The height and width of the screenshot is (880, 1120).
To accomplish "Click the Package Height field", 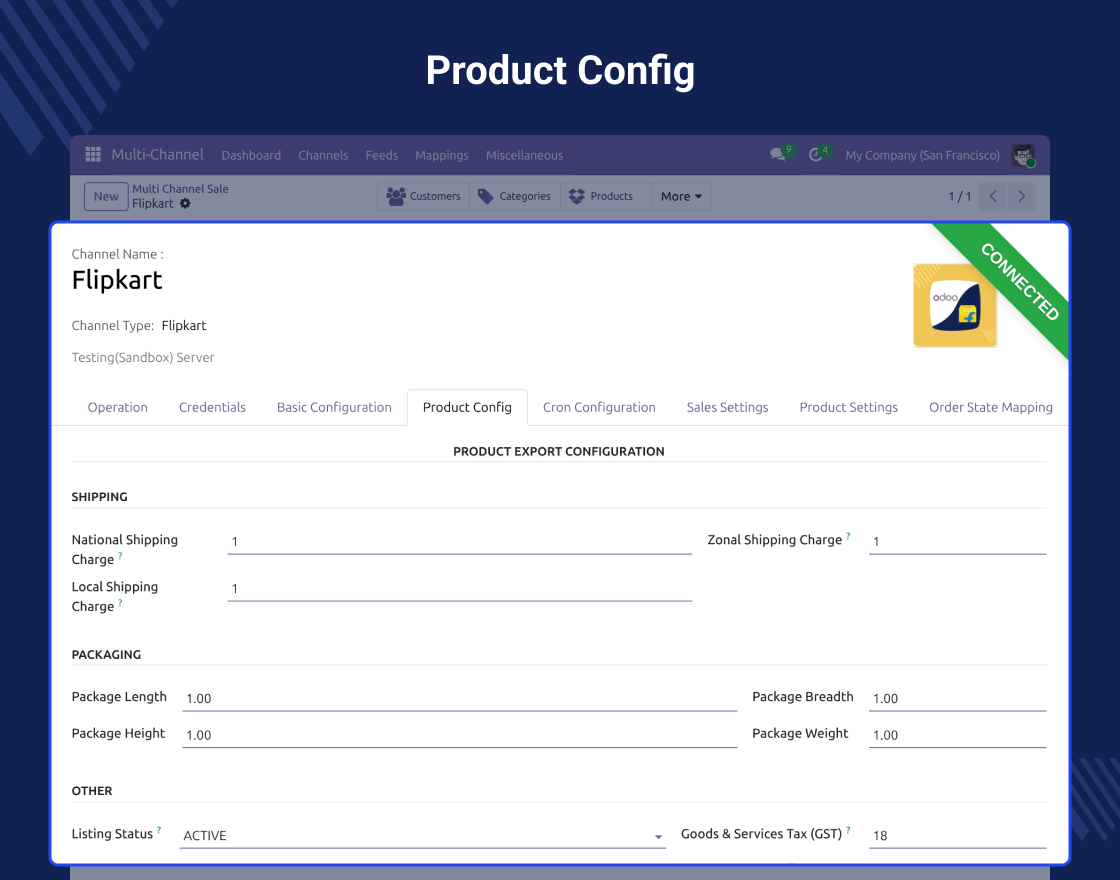I will coord(459,735).
